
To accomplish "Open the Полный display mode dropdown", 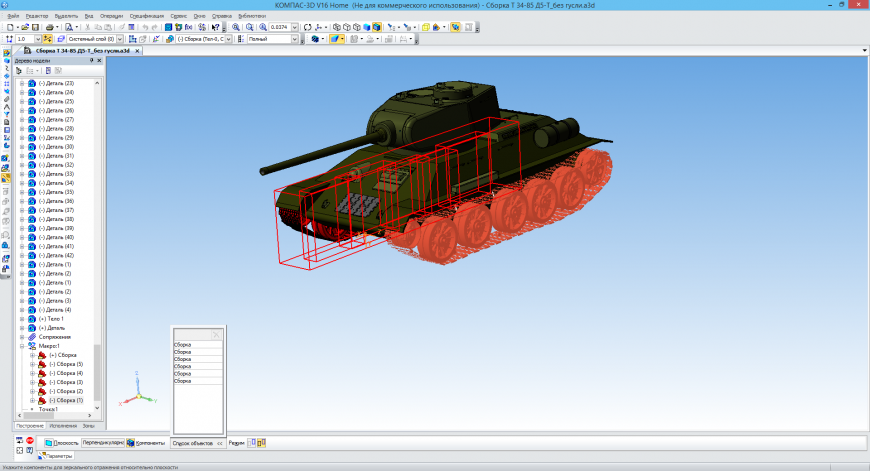I will 295,39.
